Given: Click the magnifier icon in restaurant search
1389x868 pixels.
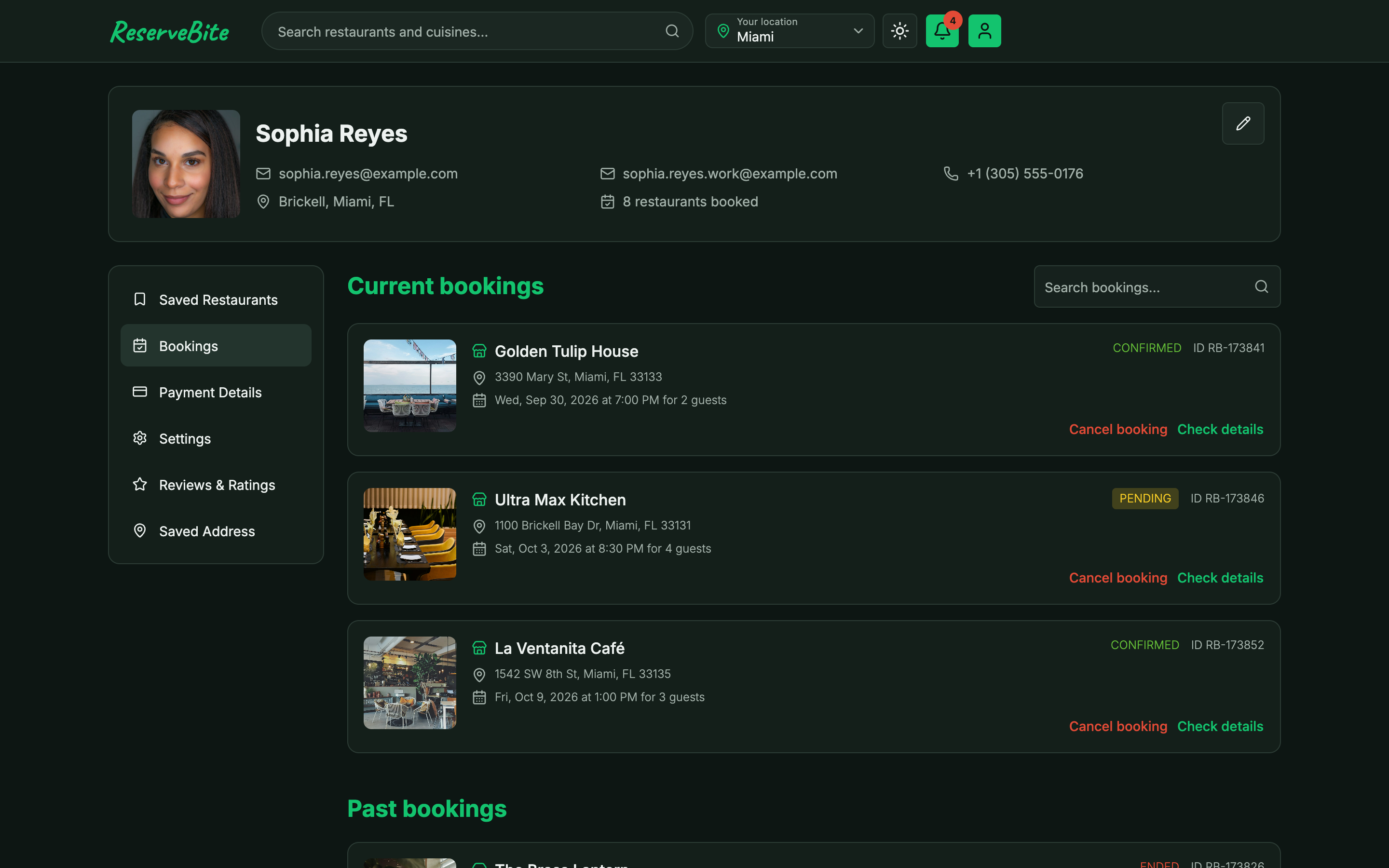Looking at the screenshot, I should (x=672, y=31).
